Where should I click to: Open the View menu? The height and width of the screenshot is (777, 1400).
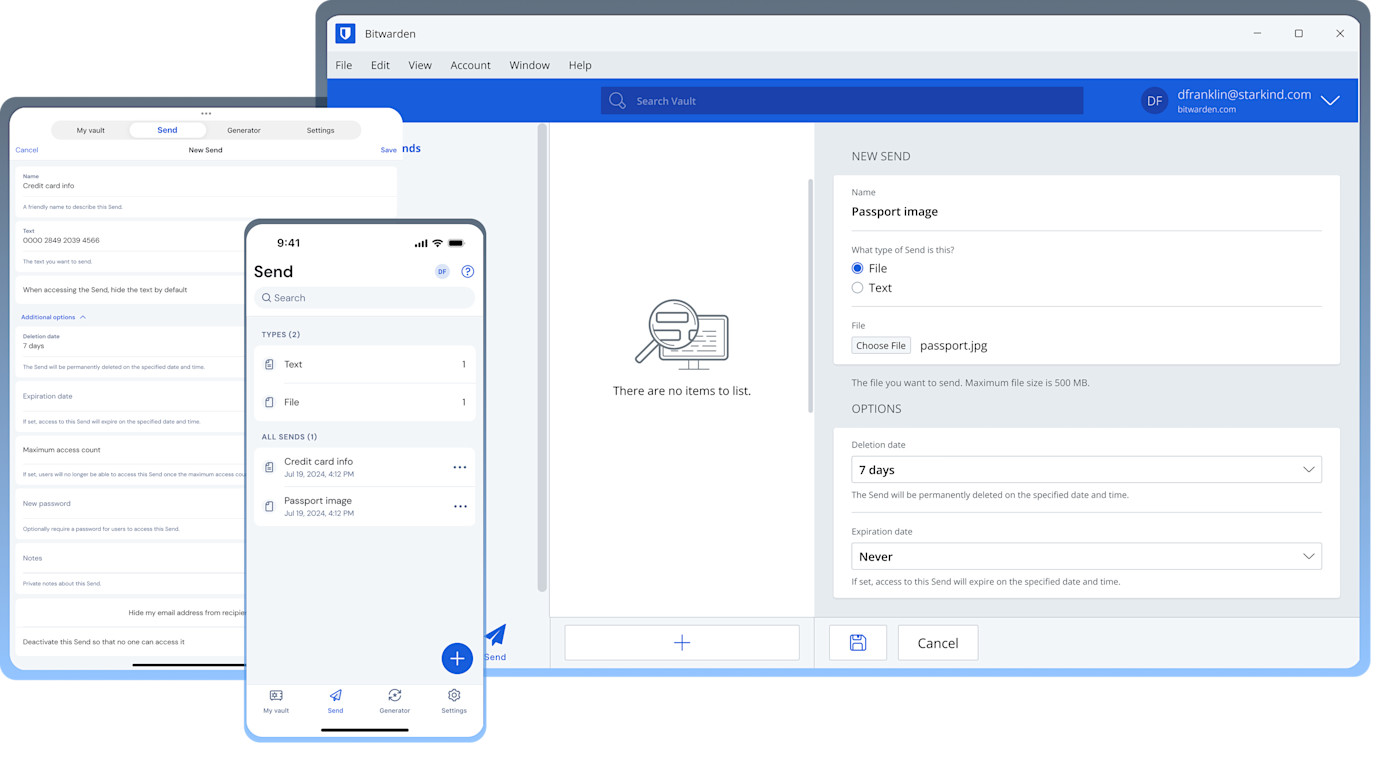pyautogui.click(x=420, y=65)
